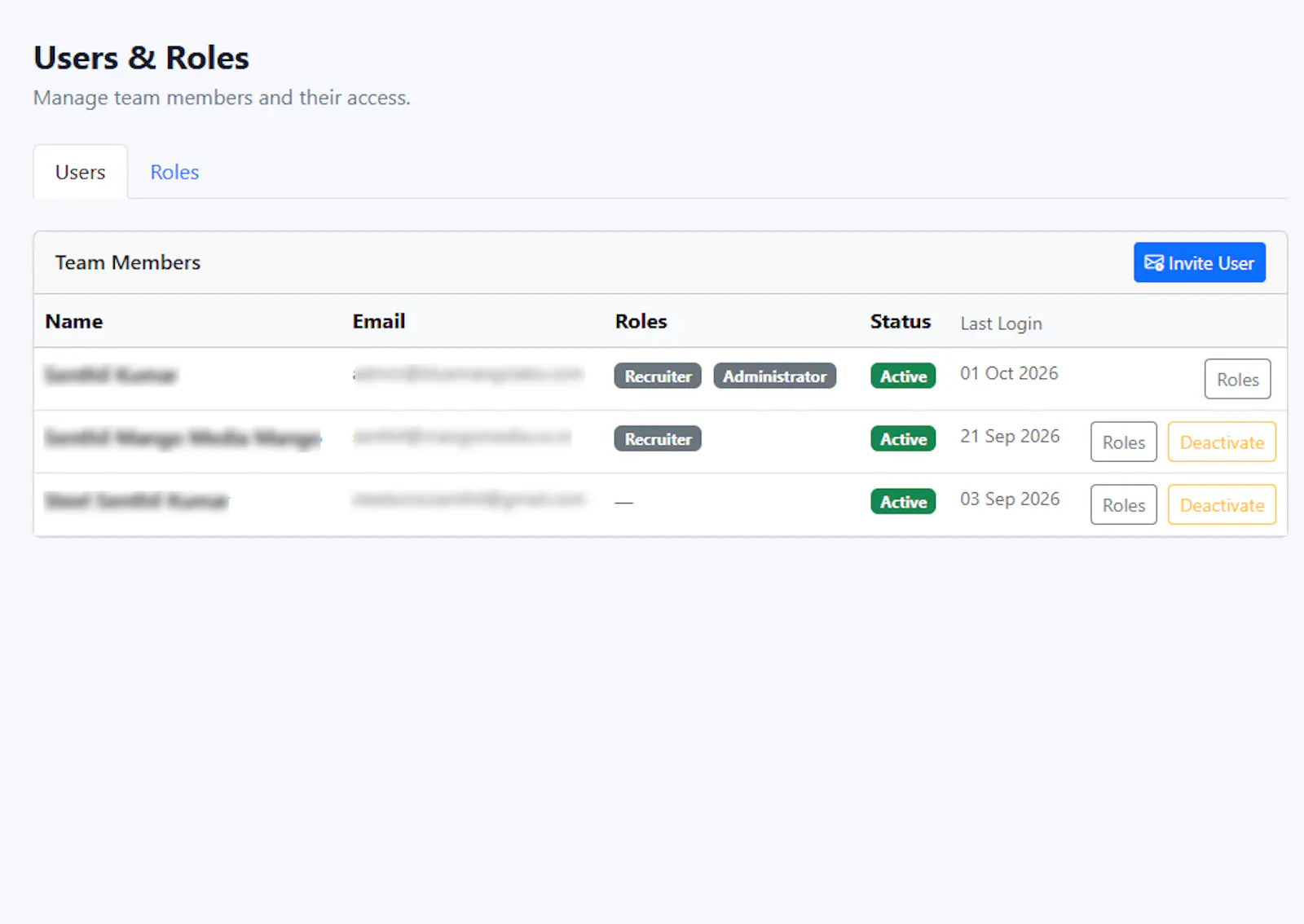
Task: Click the Name column header
Action: (x=74, y=321)
